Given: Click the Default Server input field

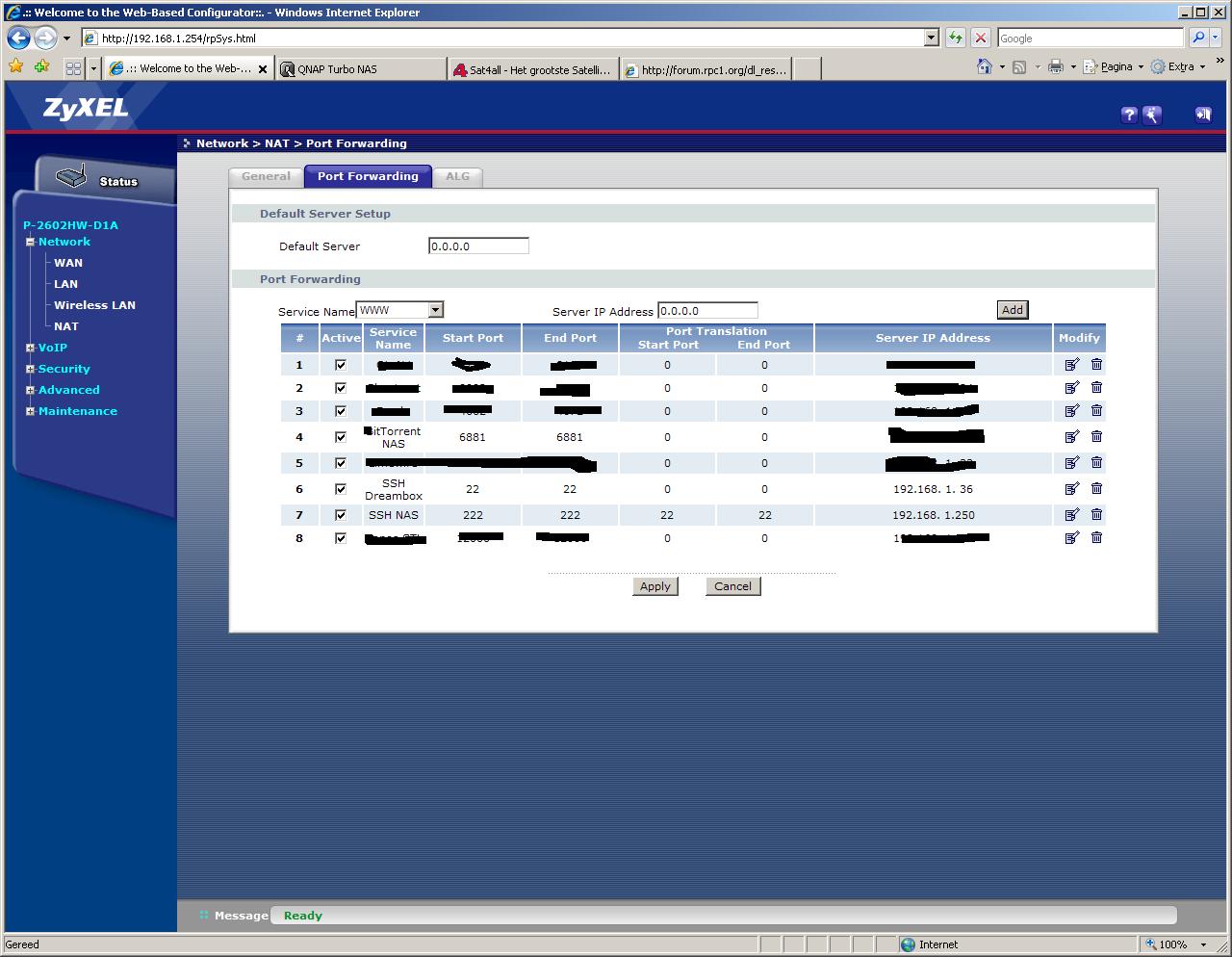Looking at the screenshot, I should pyautogui.click(x=478, y=246).
